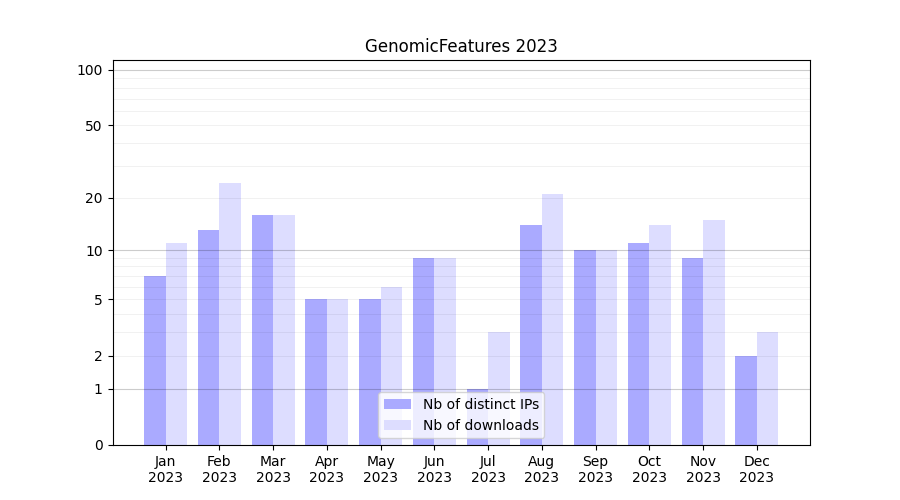Select the 'Dec 2023' x-axis label
Screen dimensions: 900x500
coord(757,469)
